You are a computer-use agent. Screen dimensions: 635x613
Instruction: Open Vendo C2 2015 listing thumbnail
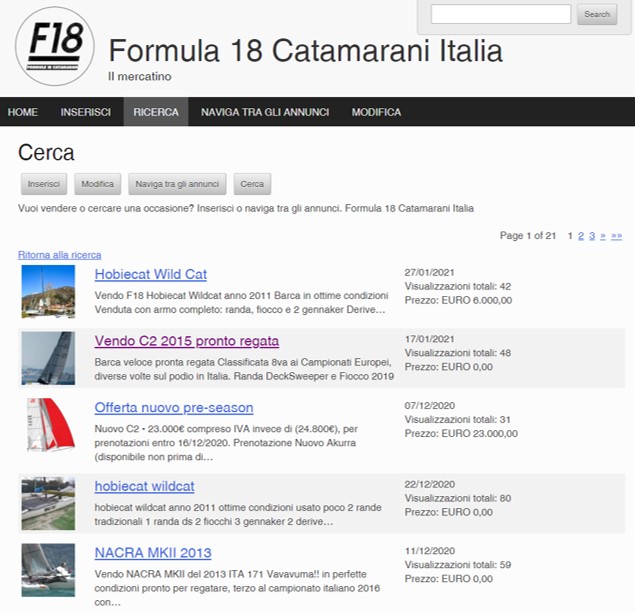pyautogui.click(x=48, y=358)
